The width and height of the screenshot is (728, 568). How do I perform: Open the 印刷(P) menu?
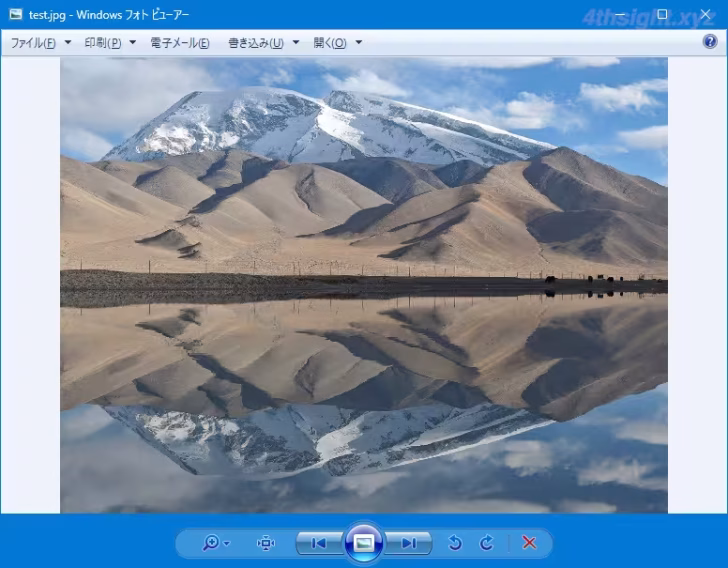[103, 43]
